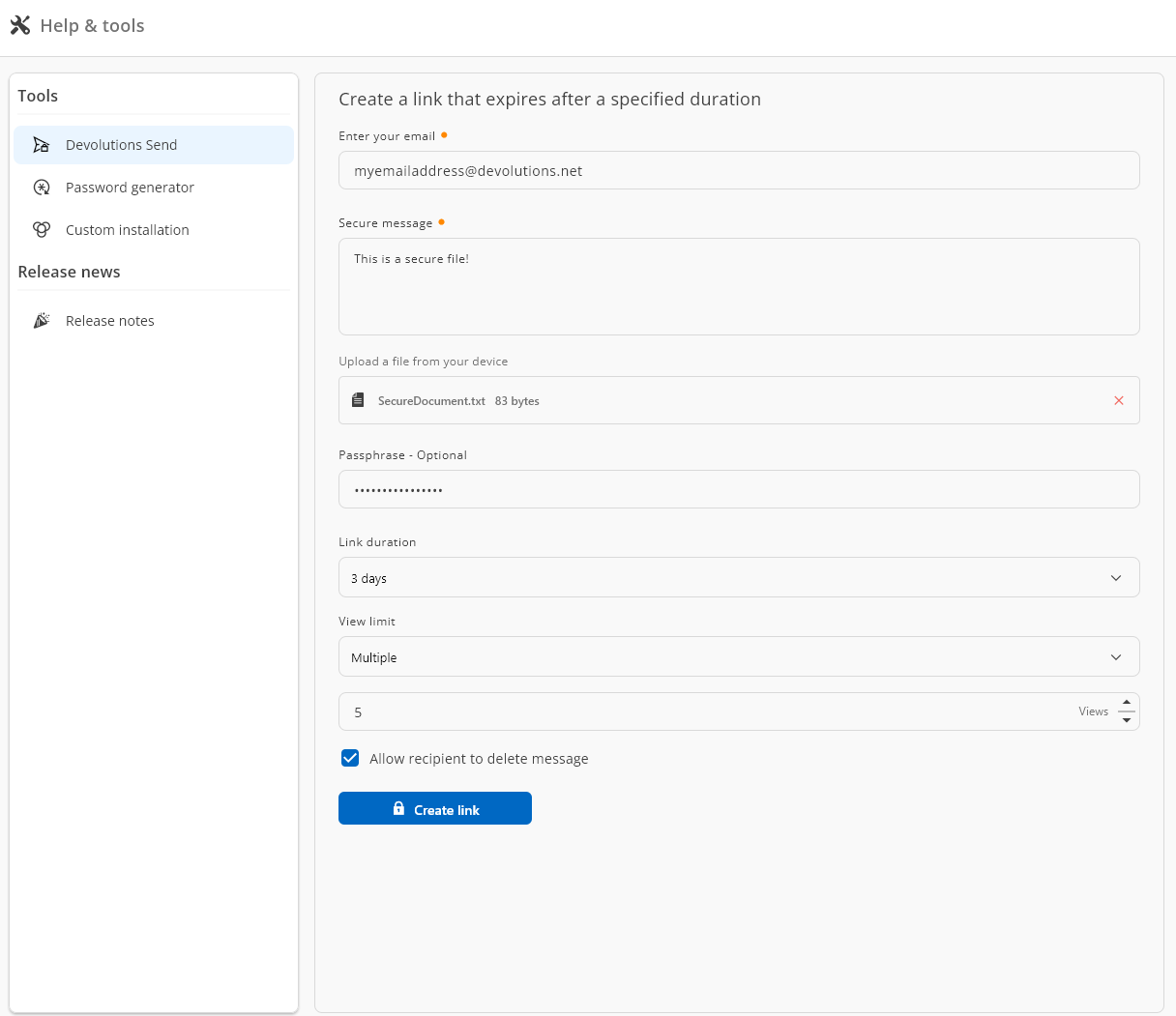Click the Passphrase input field
This screenshot has height=1016, width=1176.
(738, 490)
